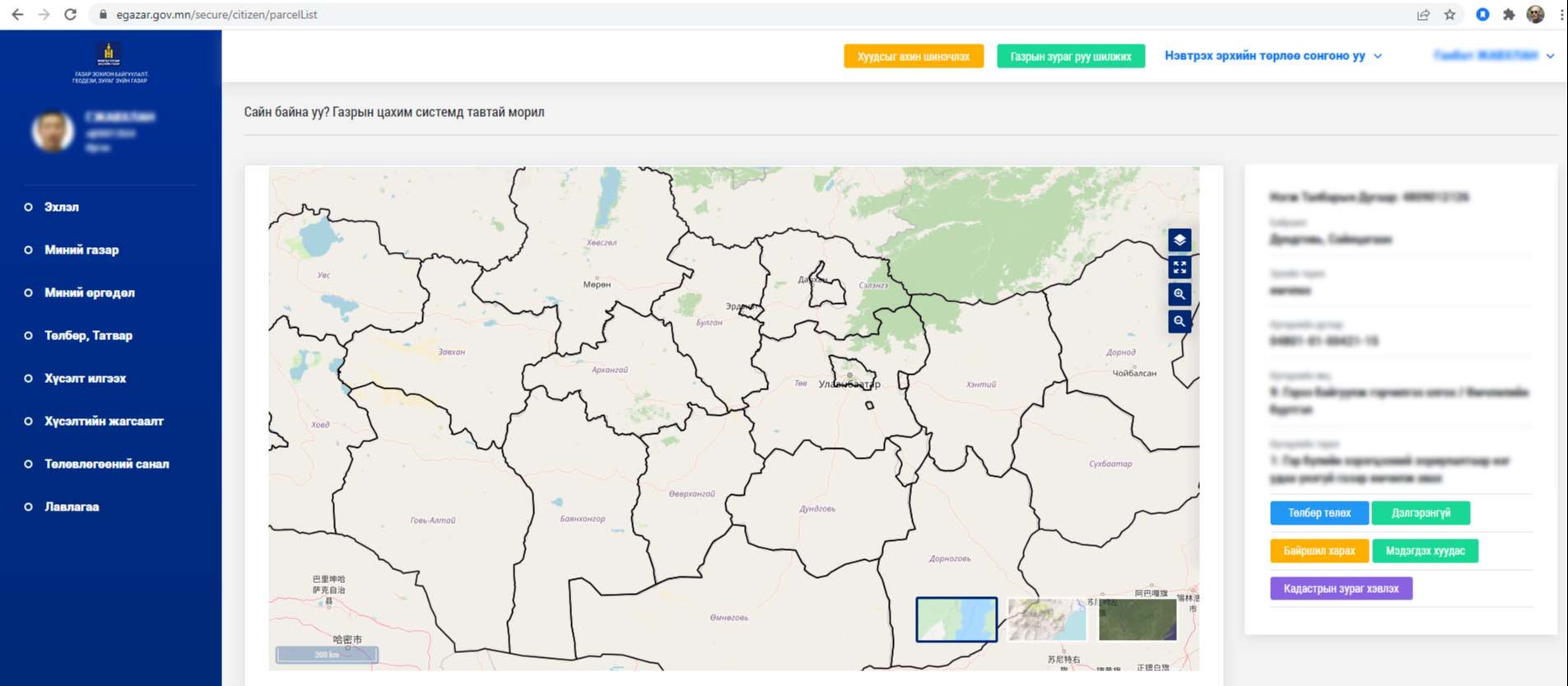The width and height of the screenshot is (1568, 686).
Task: Click Төлбөр төлөх button
Action: pos(1319,513)
